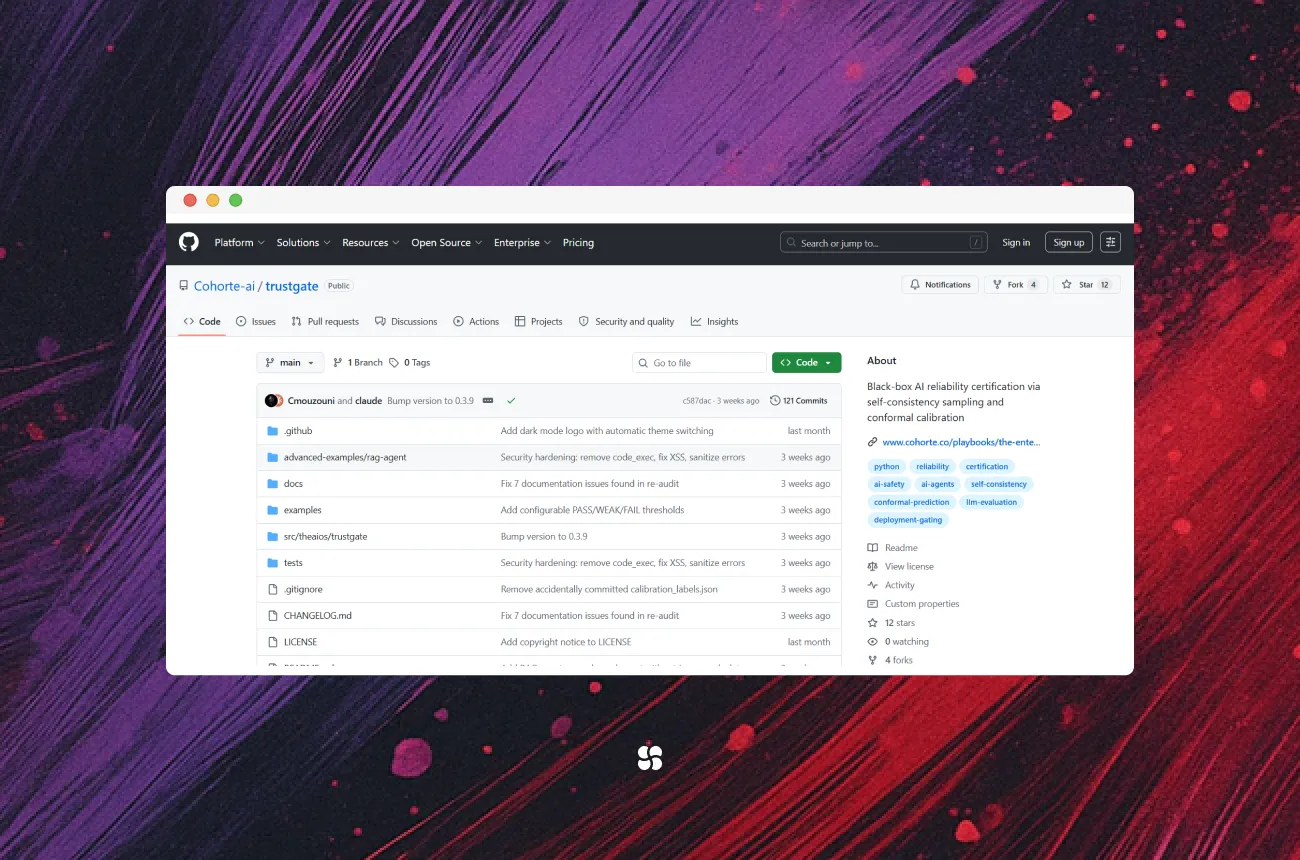Screen dimensions: 1300x860
Task: Open the www.cohorte.co playbooks link
Action: (962, 442)
